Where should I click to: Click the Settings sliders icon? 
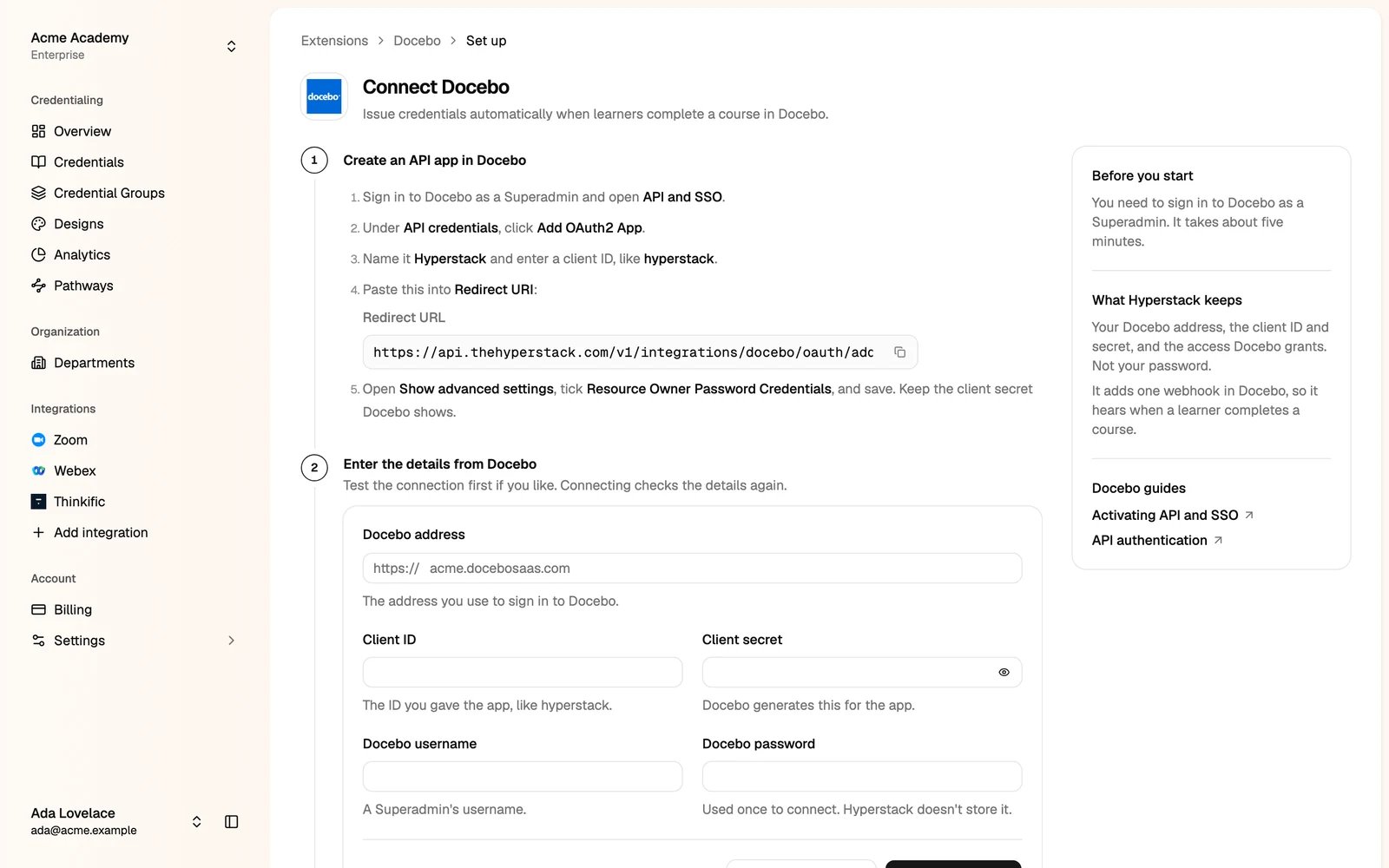click(x=38, y=641)
